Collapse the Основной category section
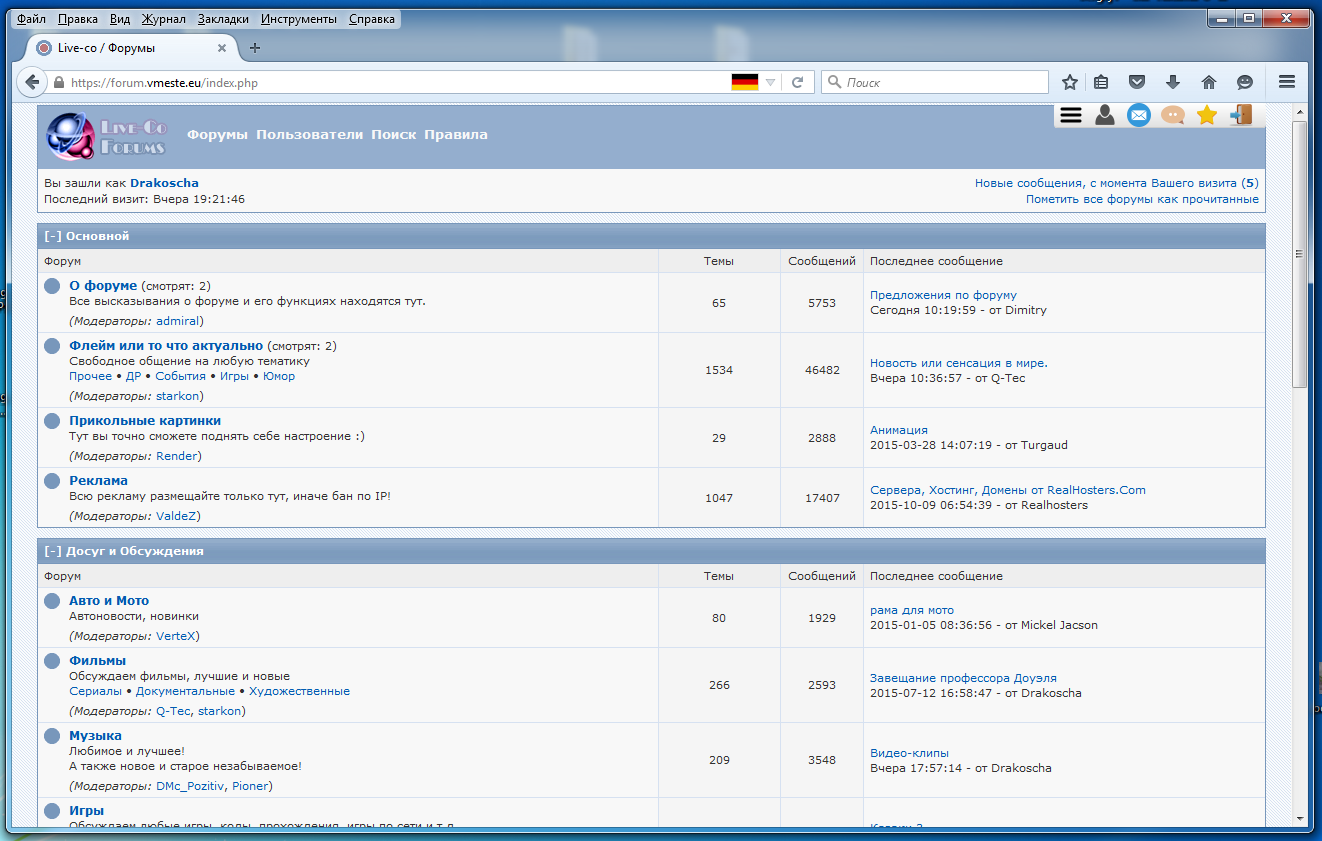1322x841 pixels. pyautogui.click(x=53, y=236)
